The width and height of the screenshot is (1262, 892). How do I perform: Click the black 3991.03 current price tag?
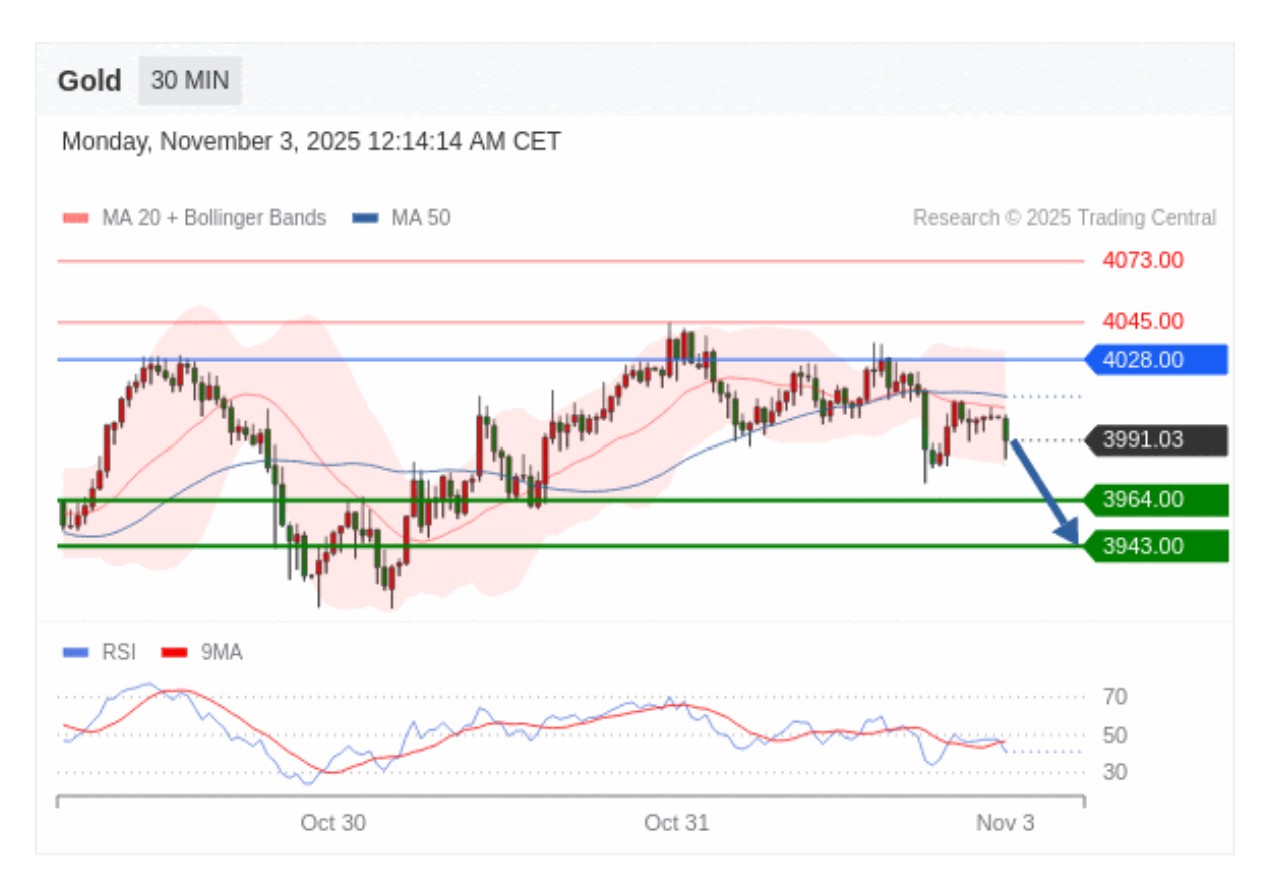tap(1155, 440)
